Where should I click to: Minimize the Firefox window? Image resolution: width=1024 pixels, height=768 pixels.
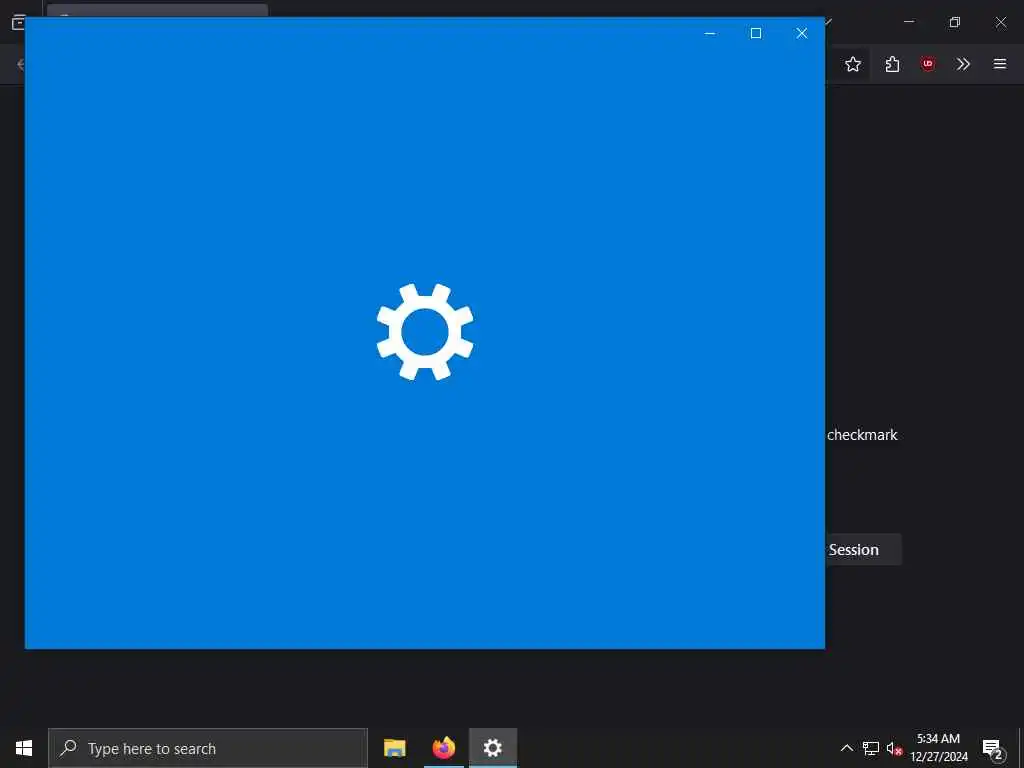coord(909,22)
